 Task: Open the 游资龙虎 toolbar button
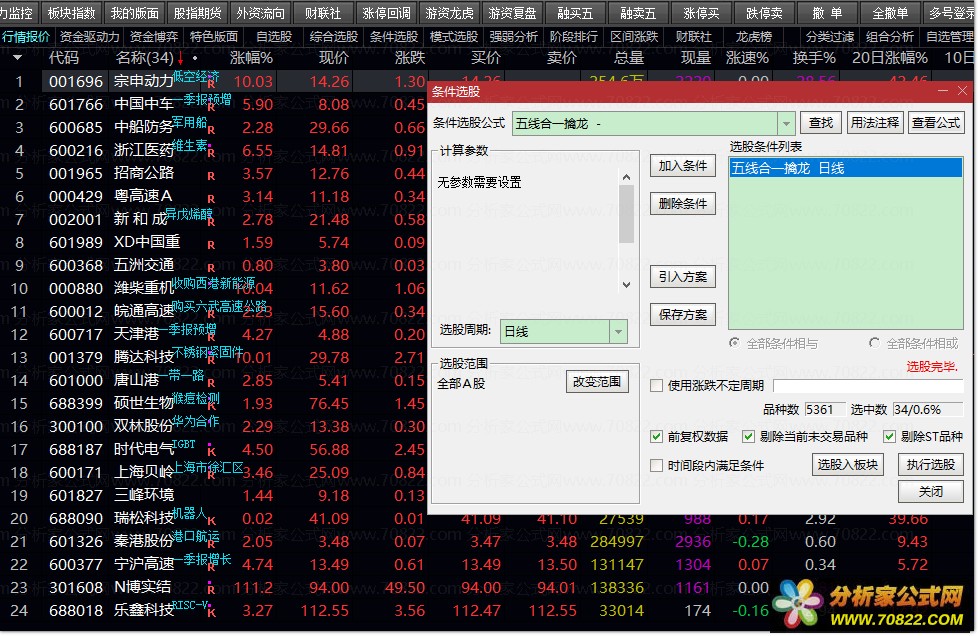pyautogui.click(x=449, y=12)
